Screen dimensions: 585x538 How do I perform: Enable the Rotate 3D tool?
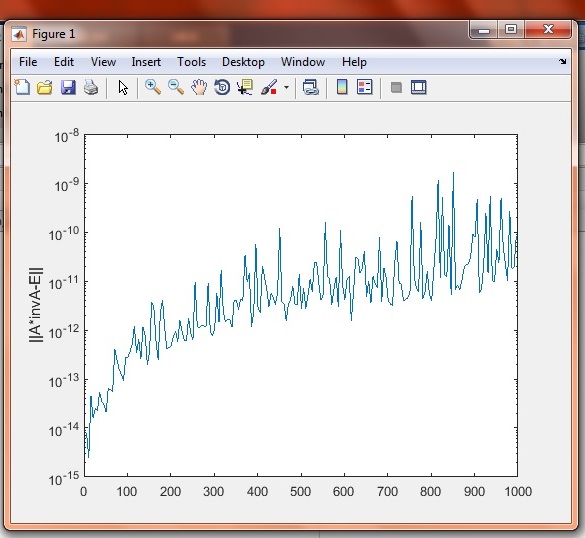(x=222, y=87)
